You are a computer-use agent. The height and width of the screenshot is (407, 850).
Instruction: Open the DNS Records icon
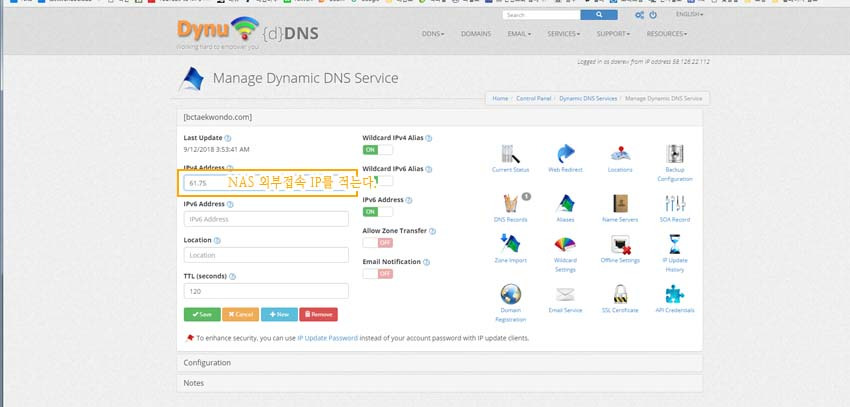click(510, 204)
